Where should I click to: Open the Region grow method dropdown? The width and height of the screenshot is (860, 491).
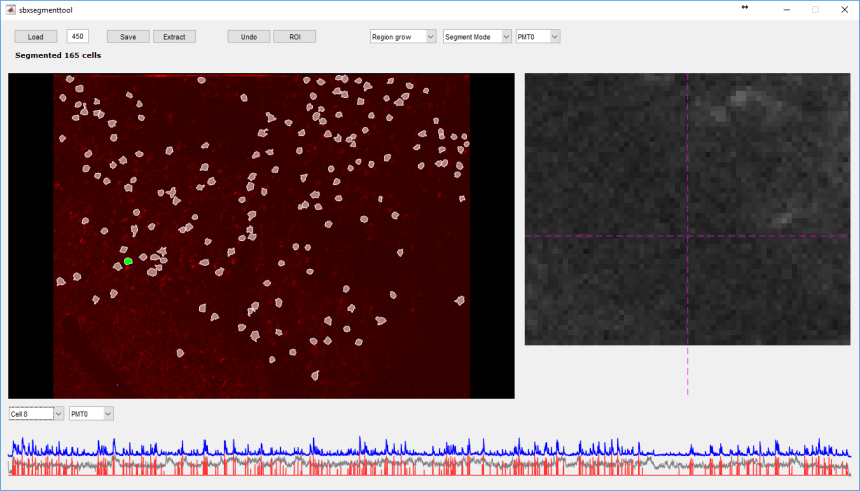click(403, 37)
